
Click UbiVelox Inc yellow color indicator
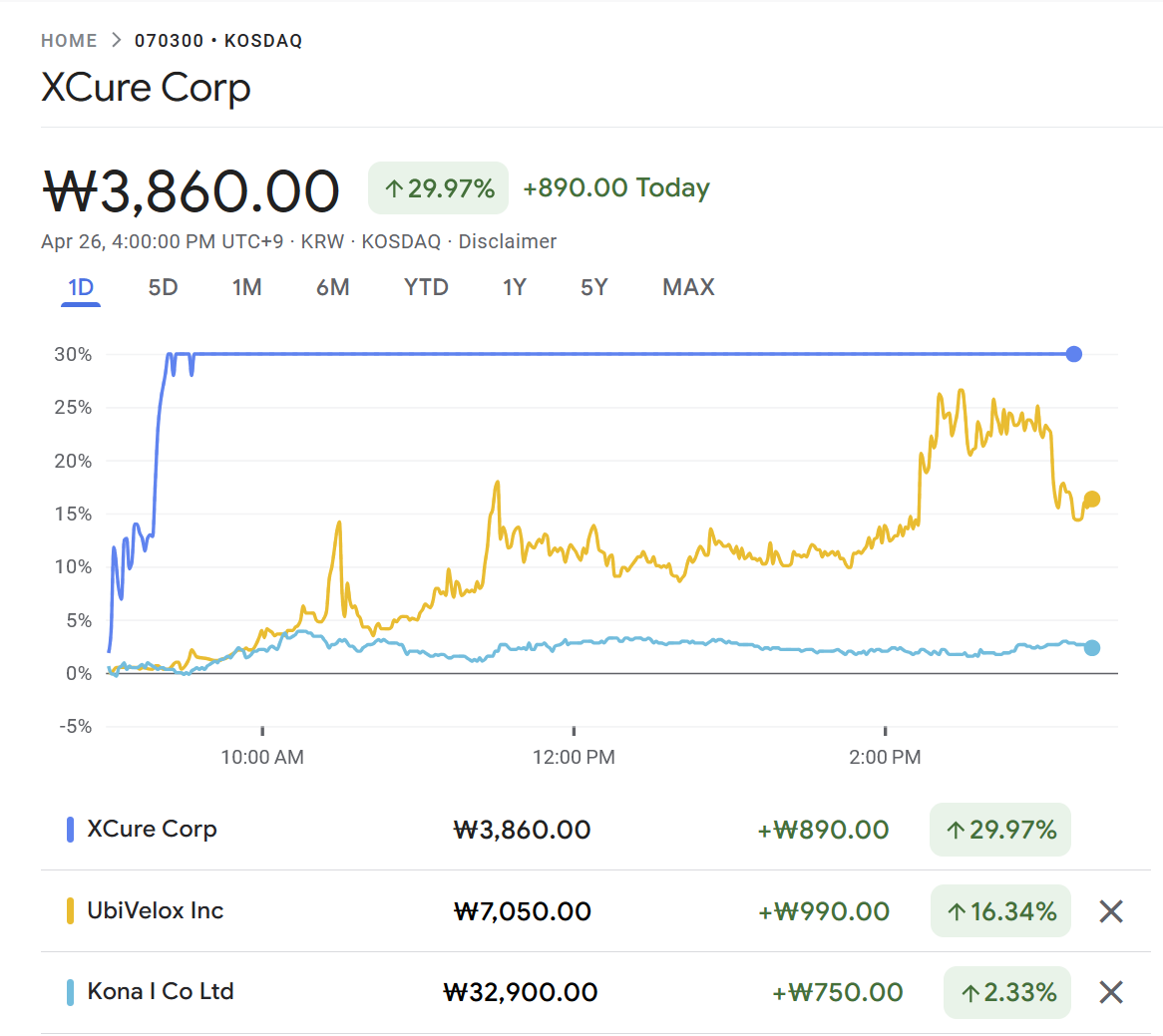point(70,911)
